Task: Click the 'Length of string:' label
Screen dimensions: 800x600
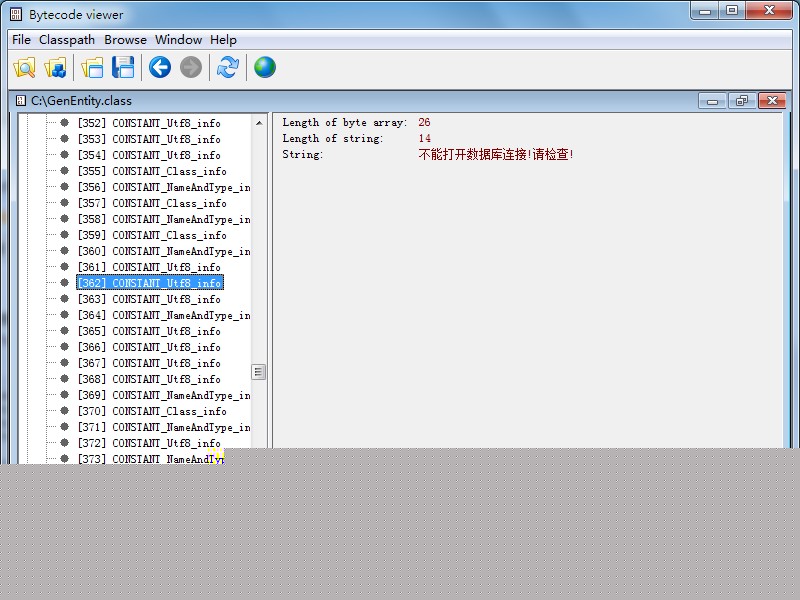Action: (332, 138)
